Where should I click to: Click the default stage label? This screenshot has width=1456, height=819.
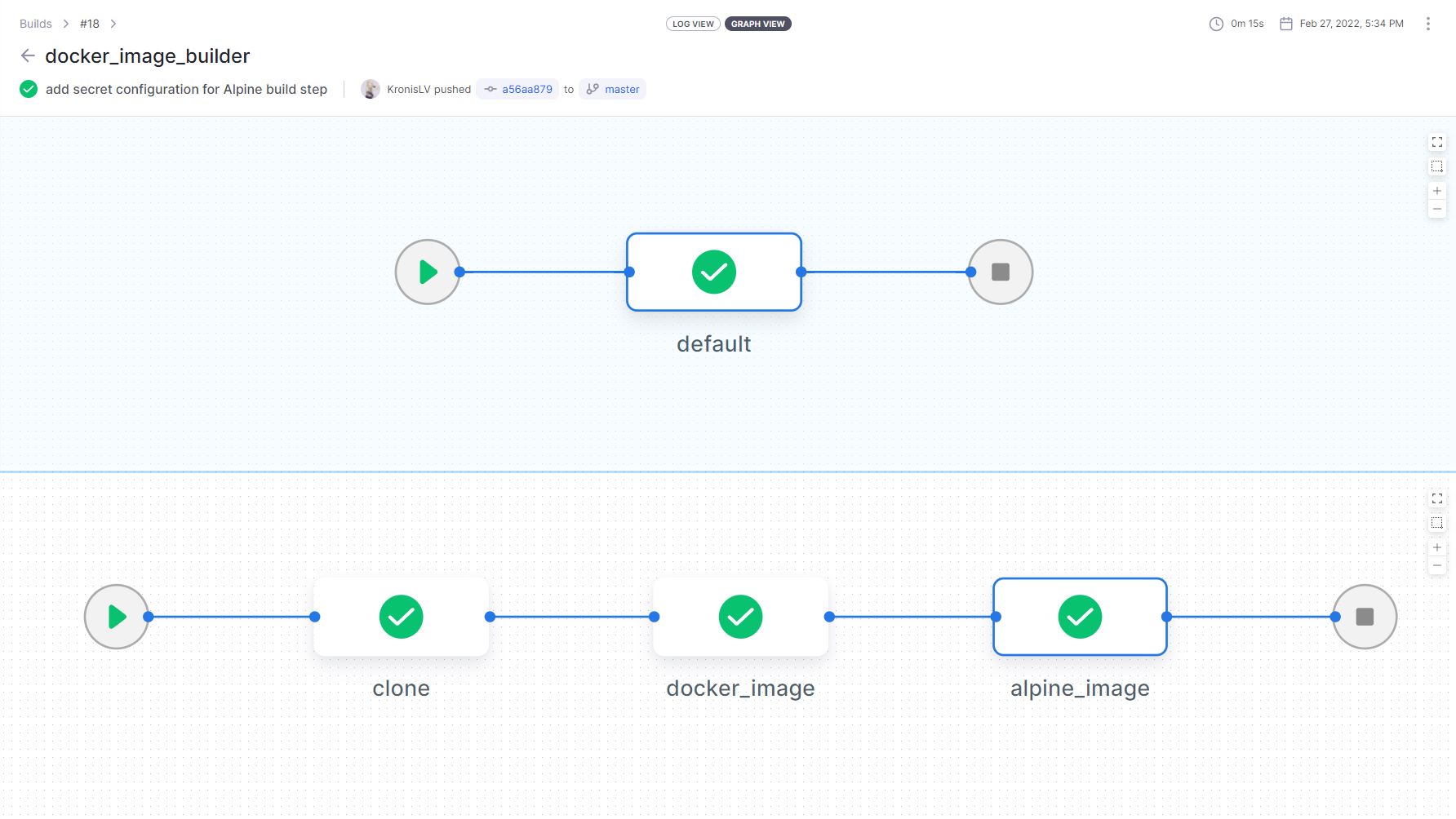click(714, 344)
